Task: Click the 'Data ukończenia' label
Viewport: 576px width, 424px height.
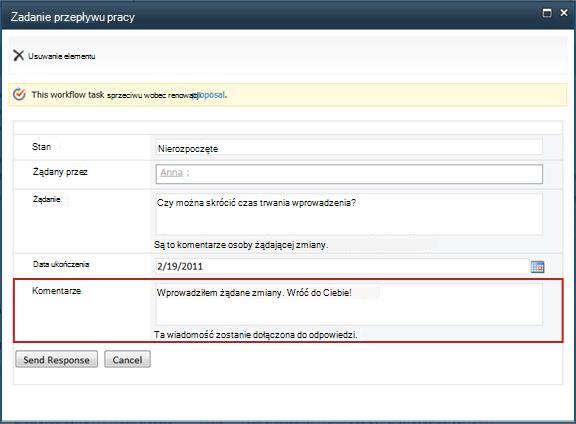Action: [61, 264]
